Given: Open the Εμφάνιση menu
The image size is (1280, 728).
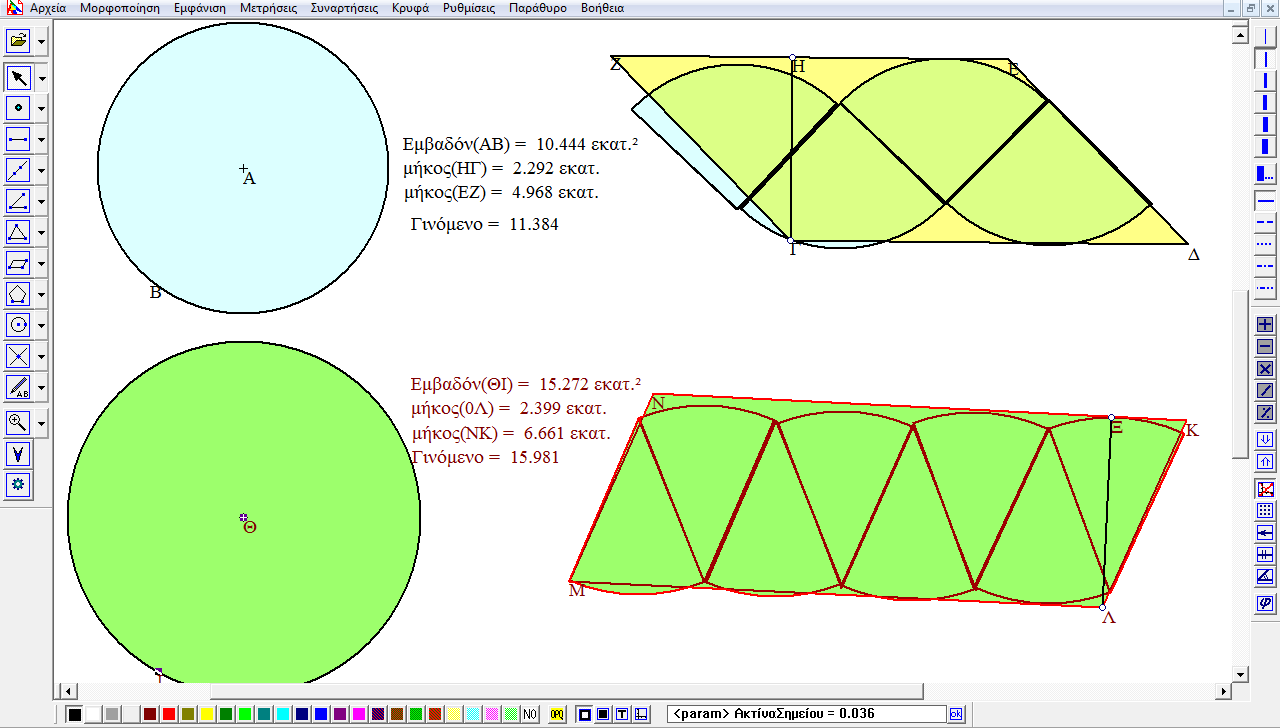Looking at the screenshot, I should click(x=199, y=8).
